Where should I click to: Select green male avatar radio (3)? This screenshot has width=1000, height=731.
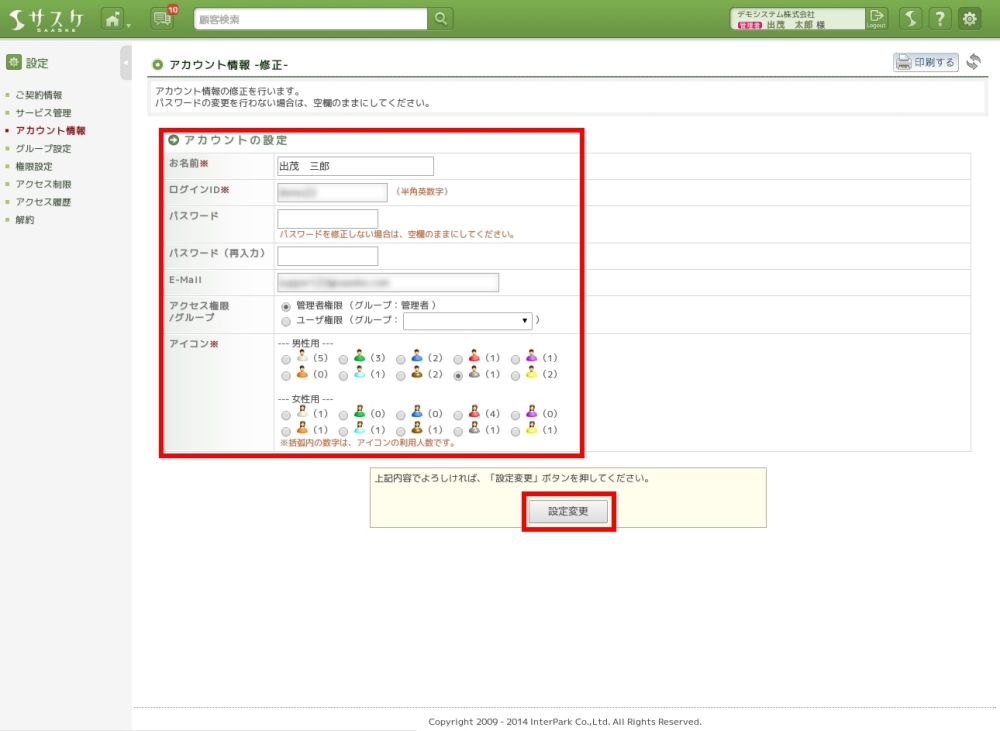(x=343, y=360)
